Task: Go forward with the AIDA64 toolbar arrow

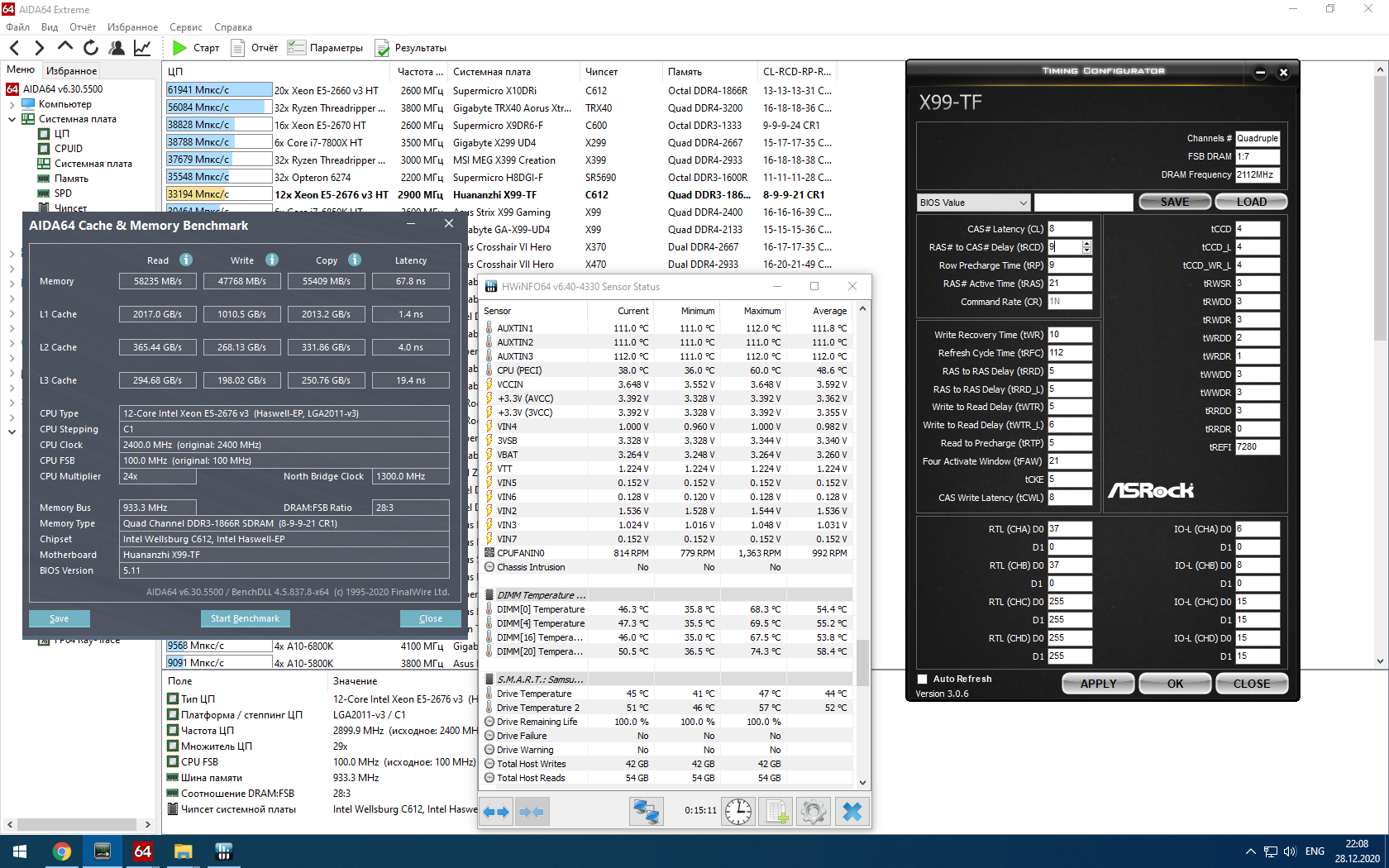Action: pyautogui.click(x=39, y=48)
